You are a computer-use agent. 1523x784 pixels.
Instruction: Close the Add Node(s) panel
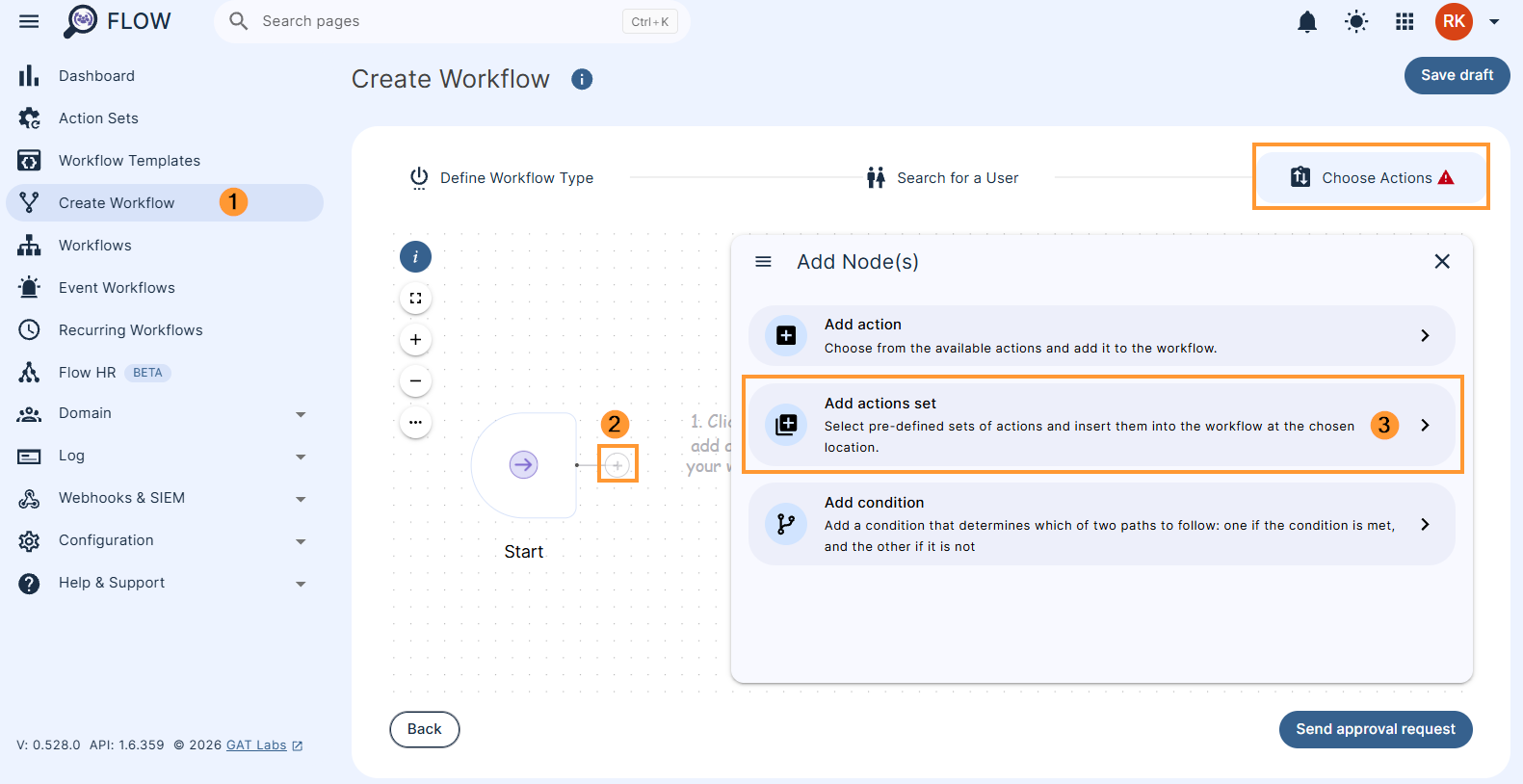(x=1442, y=262)
